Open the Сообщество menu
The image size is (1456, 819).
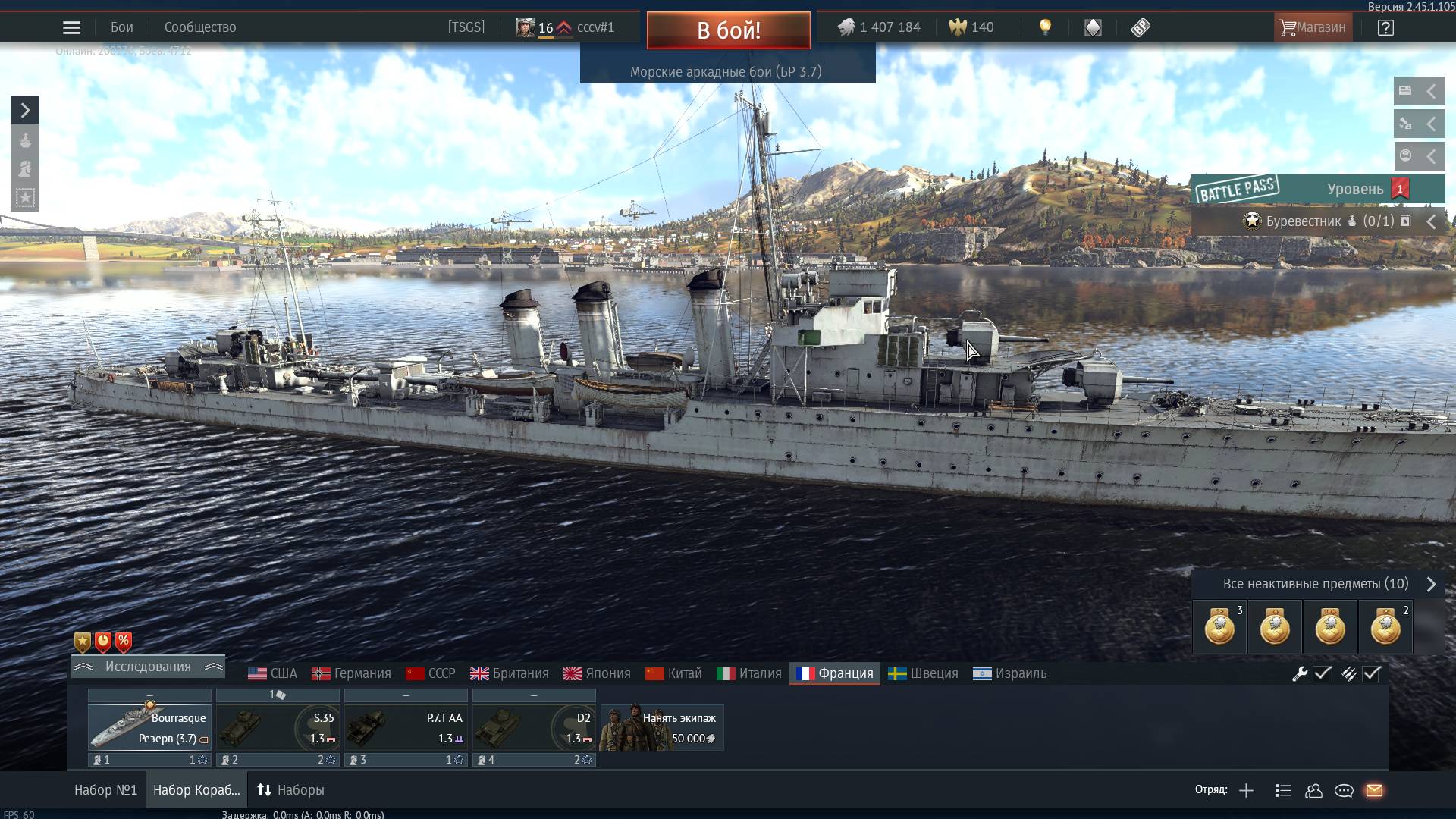tap(200, 27)
